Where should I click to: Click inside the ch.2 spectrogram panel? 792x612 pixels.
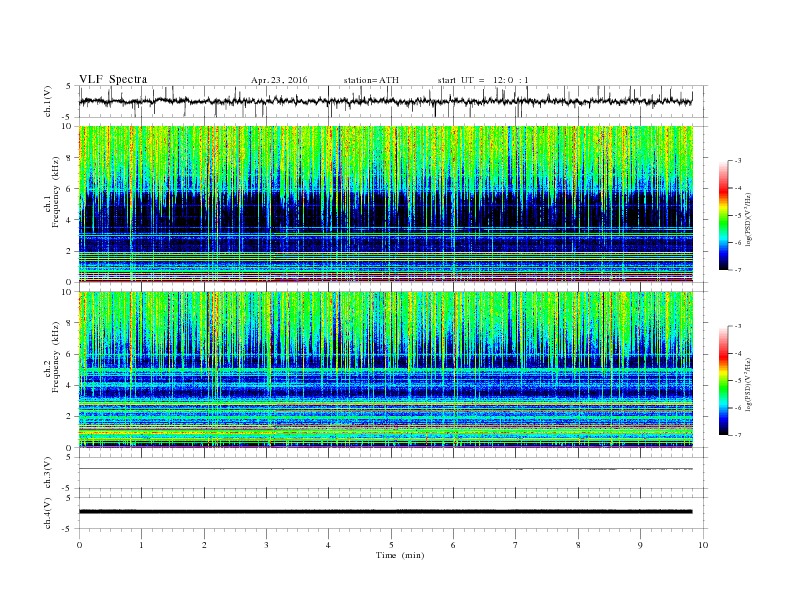[x=386, y=370]
